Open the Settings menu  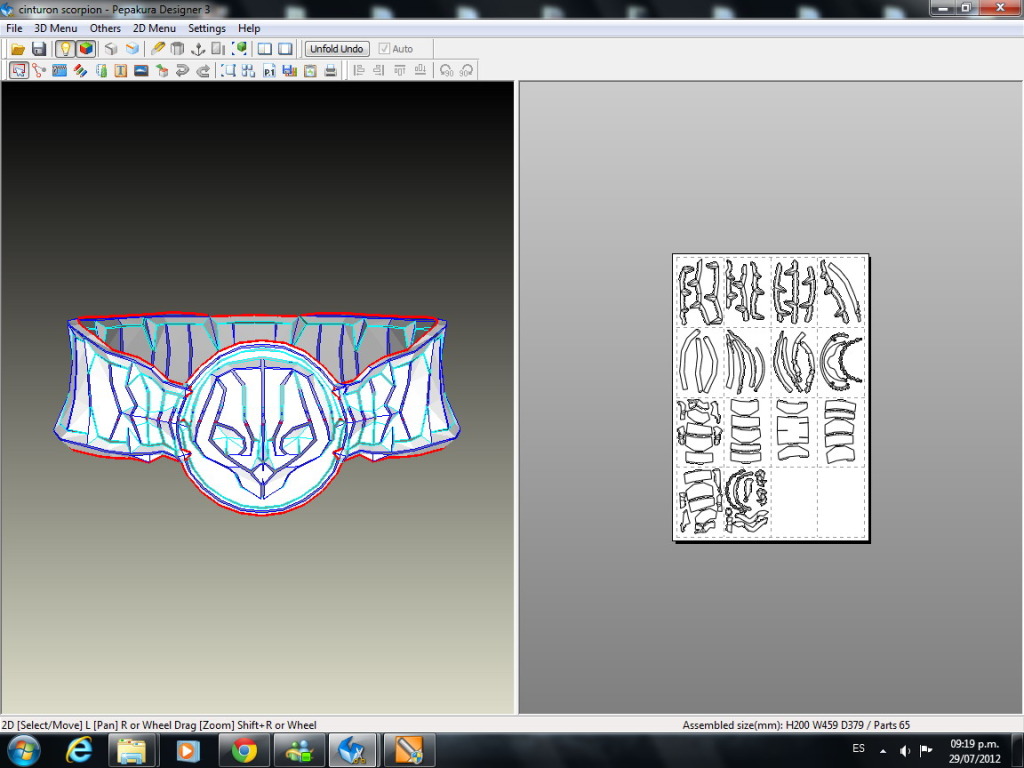(x=206, y=28)
